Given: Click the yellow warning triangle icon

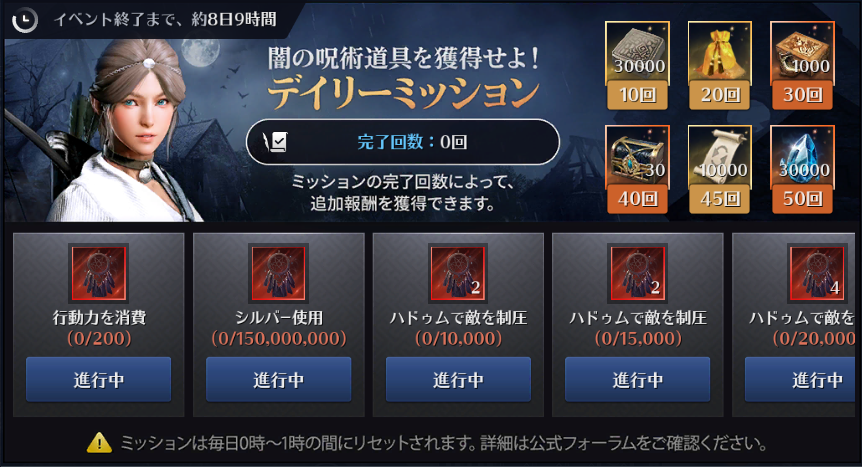Looking at the screenshot, I should [100, 443].
